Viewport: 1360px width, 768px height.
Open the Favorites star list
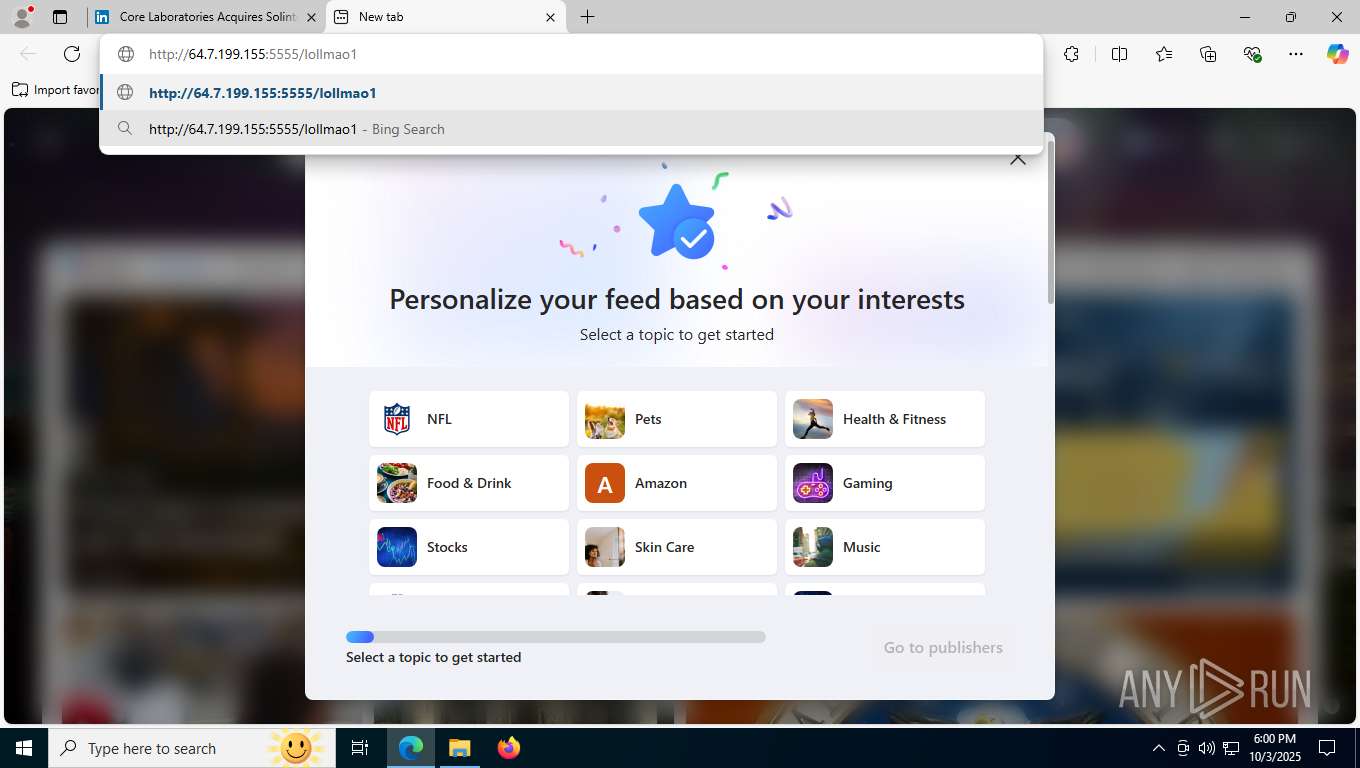point(1164,54)
